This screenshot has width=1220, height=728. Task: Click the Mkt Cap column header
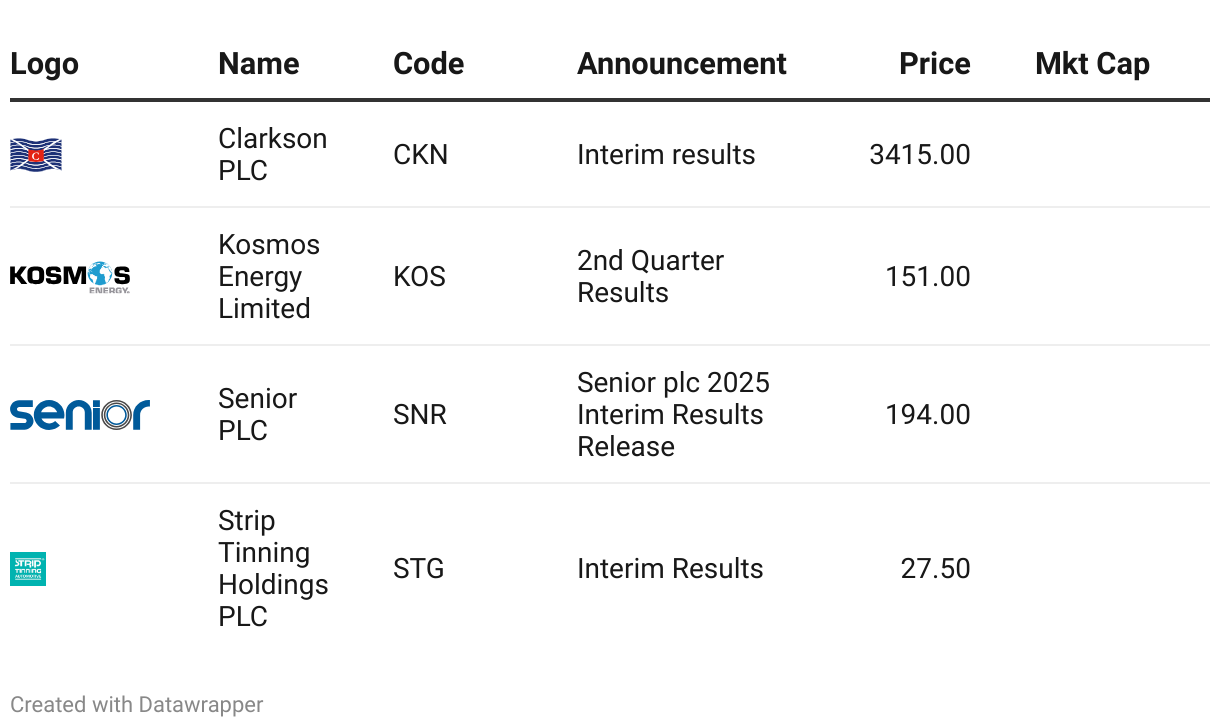click(x=1092, y=64)
